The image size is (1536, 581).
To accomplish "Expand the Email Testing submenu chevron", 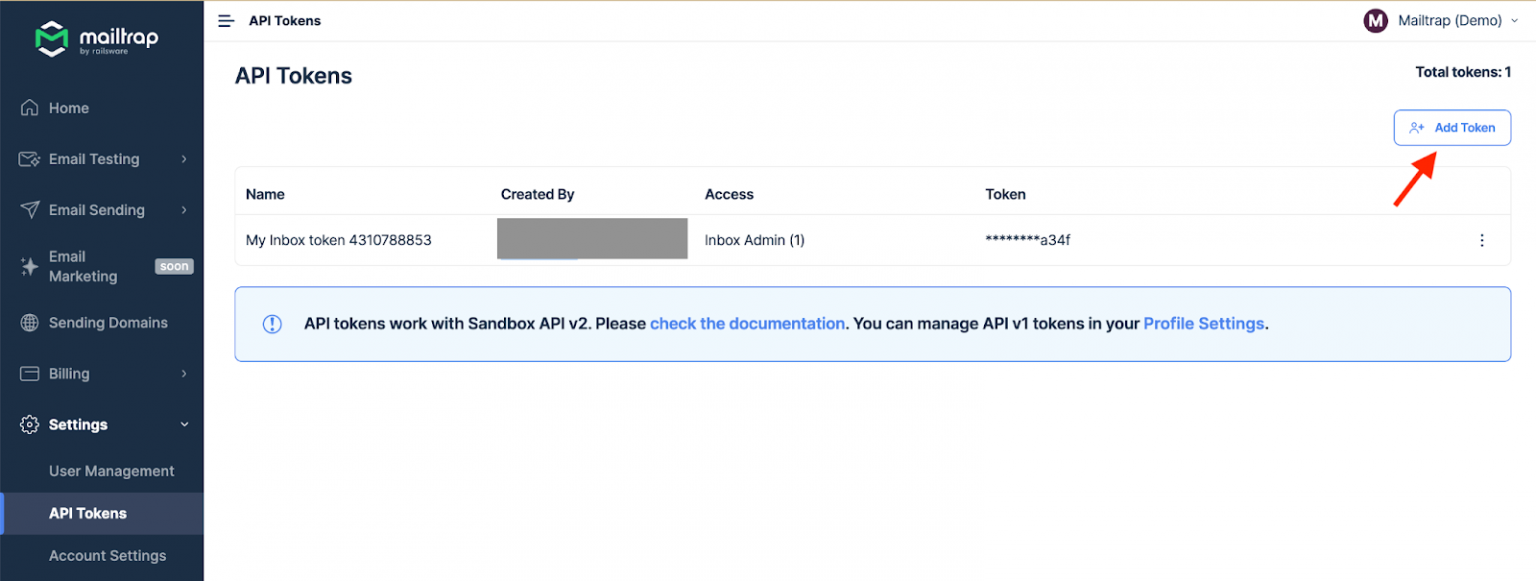I will (x=184, y=159).
